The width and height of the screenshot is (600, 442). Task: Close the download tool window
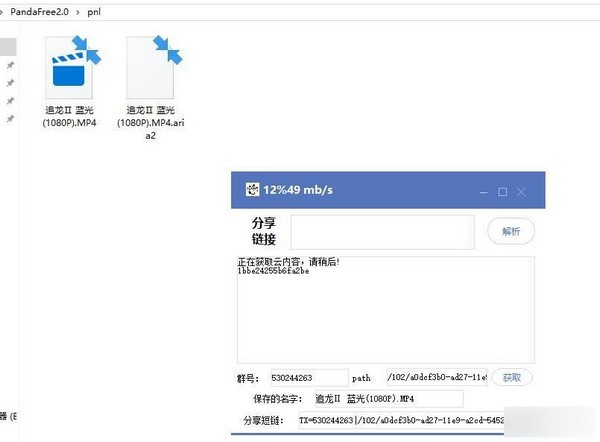pyautogui.click(x=522, y=191)
